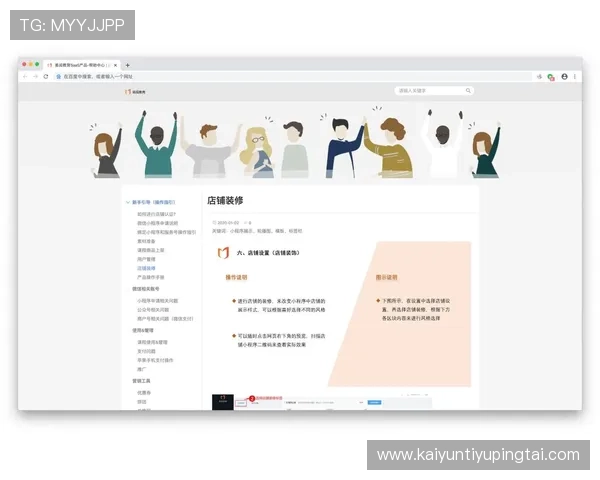
Task: Select 微信相关账号 sidebar section heading
Action: click(x=146, y=289)
